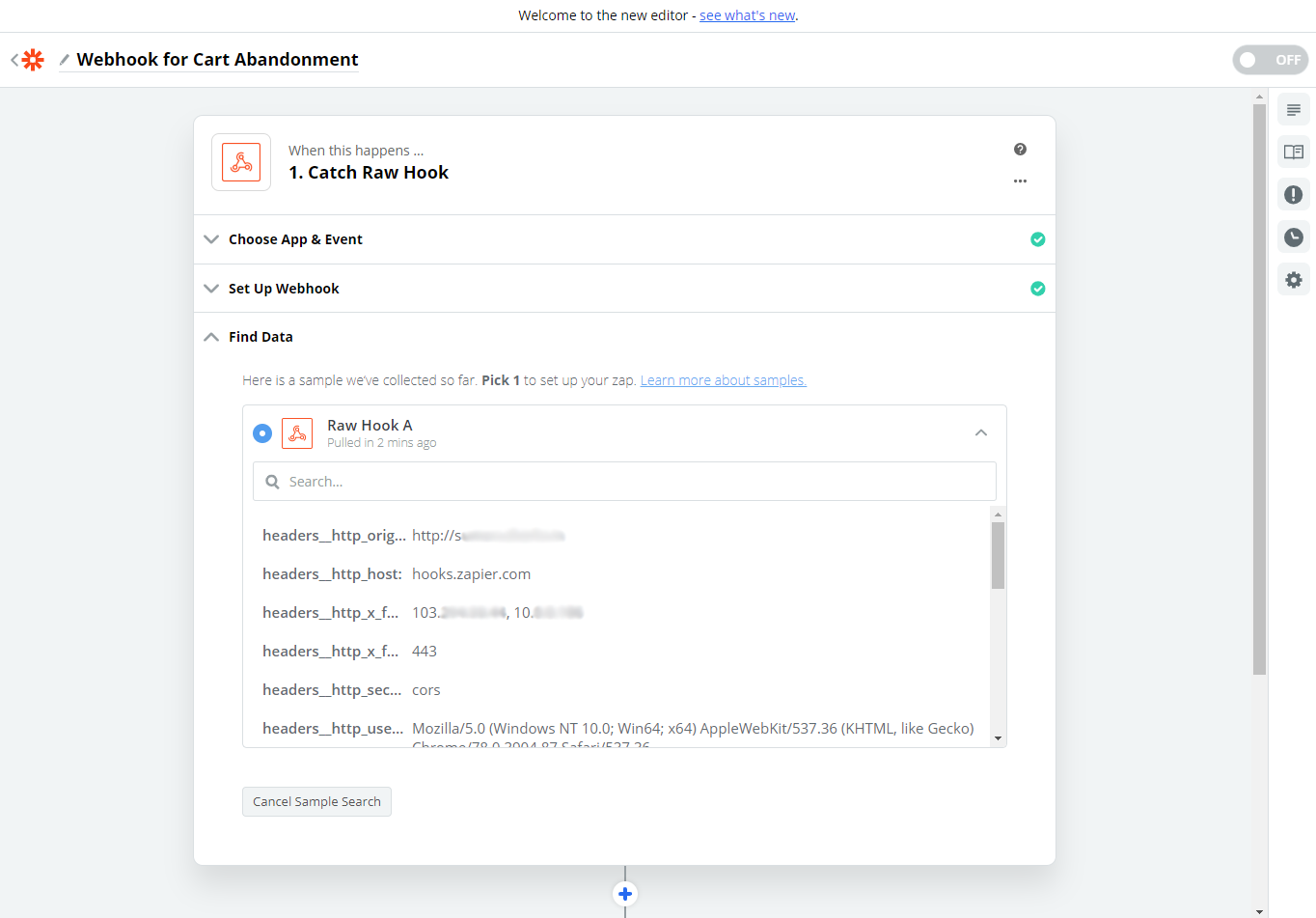Add a step with the plus button

625,894
